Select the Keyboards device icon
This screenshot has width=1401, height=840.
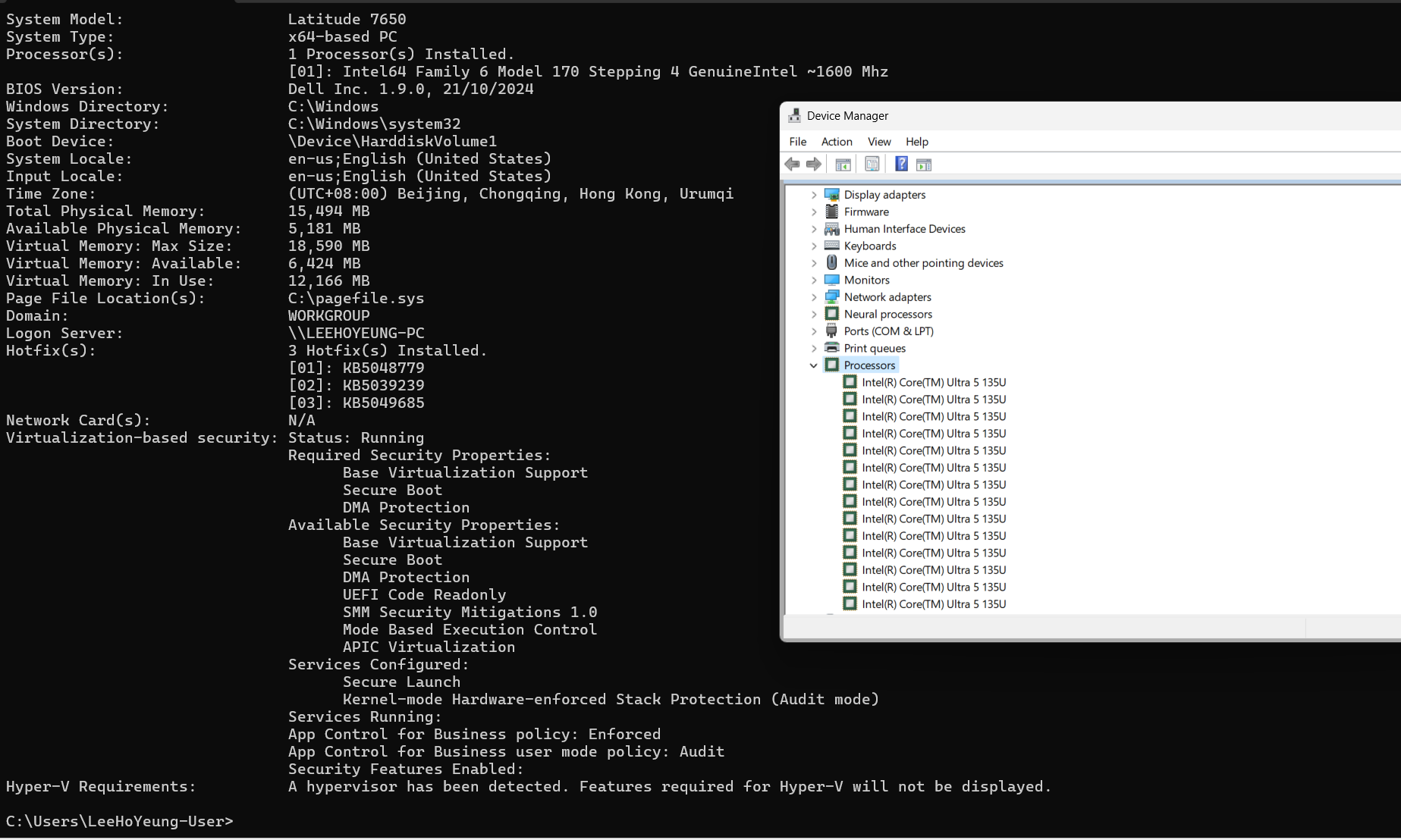pos(831,246)
